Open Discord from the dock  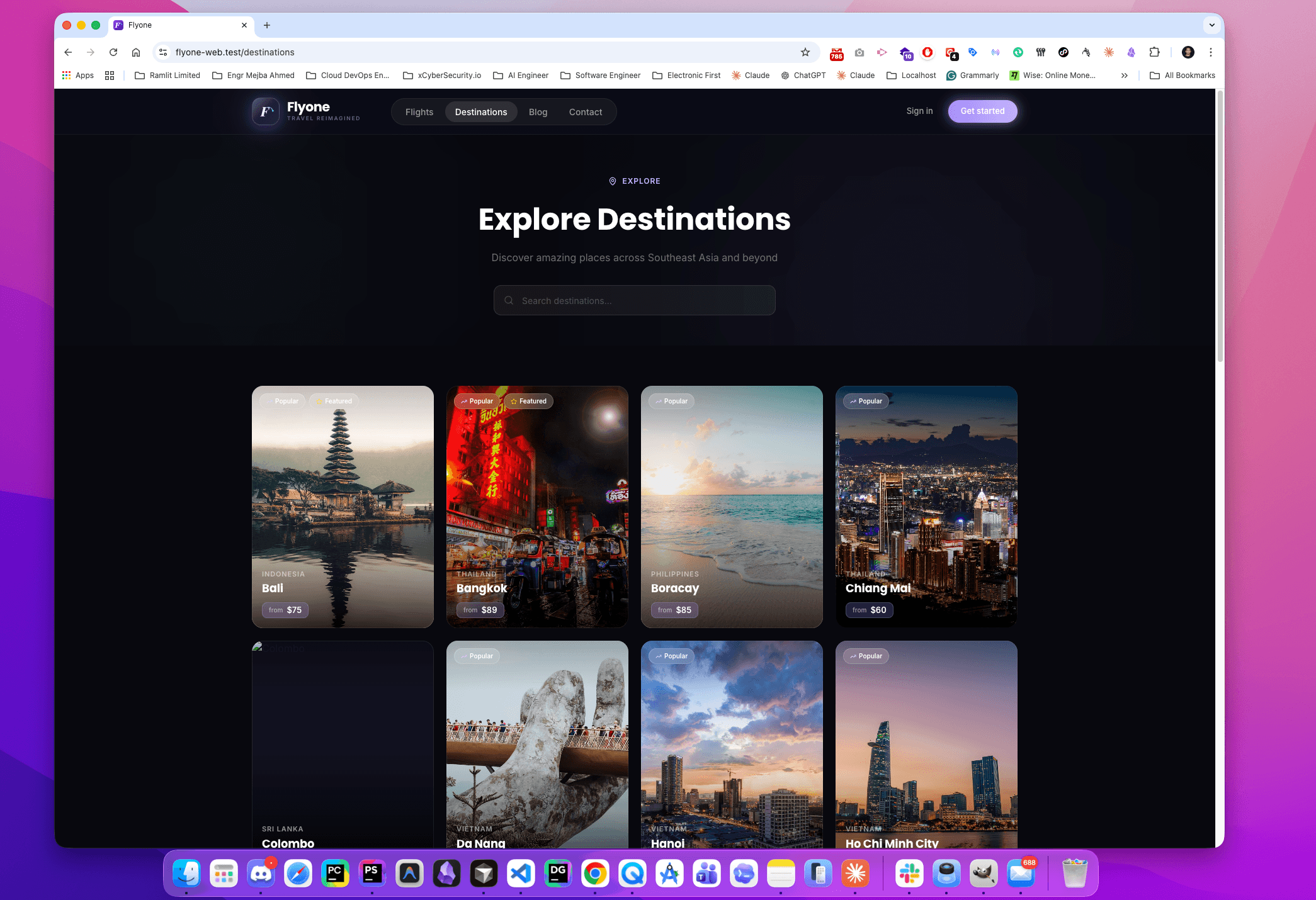(x=261, y=874)
